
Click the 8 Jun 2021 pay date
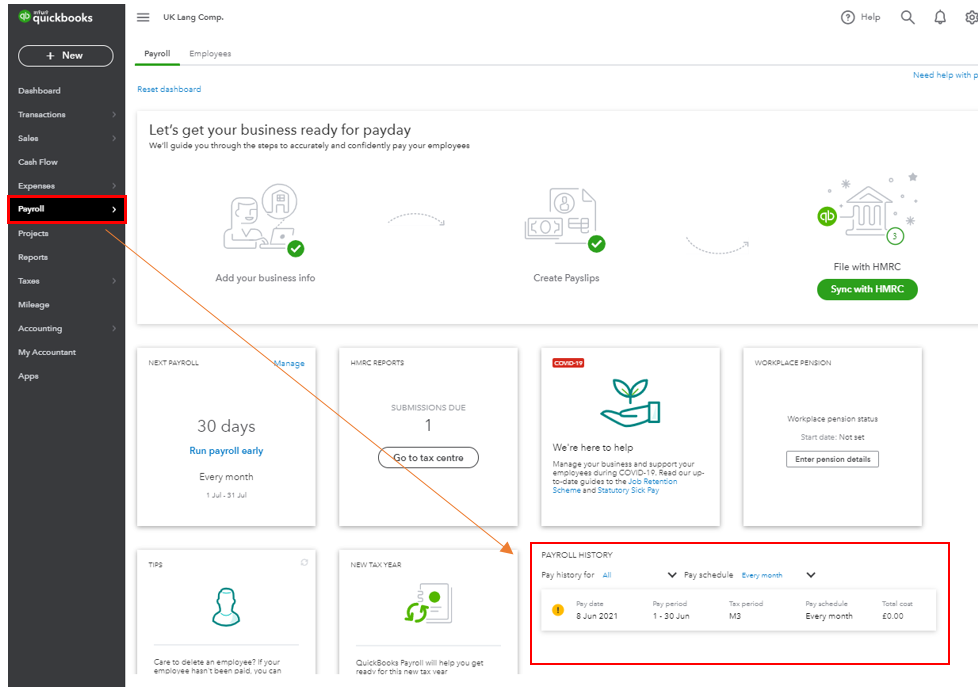point(596,616)
